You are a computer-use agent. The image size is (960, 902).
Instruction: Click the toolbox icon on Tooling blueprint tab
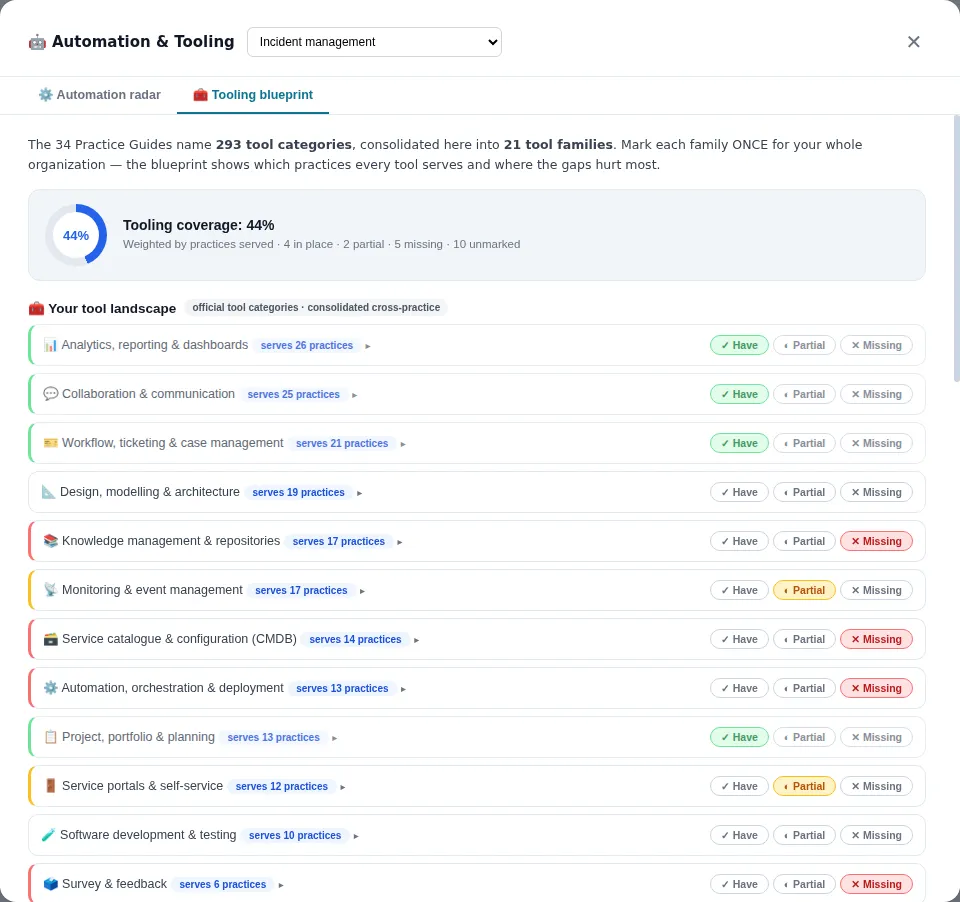[200, 95]
